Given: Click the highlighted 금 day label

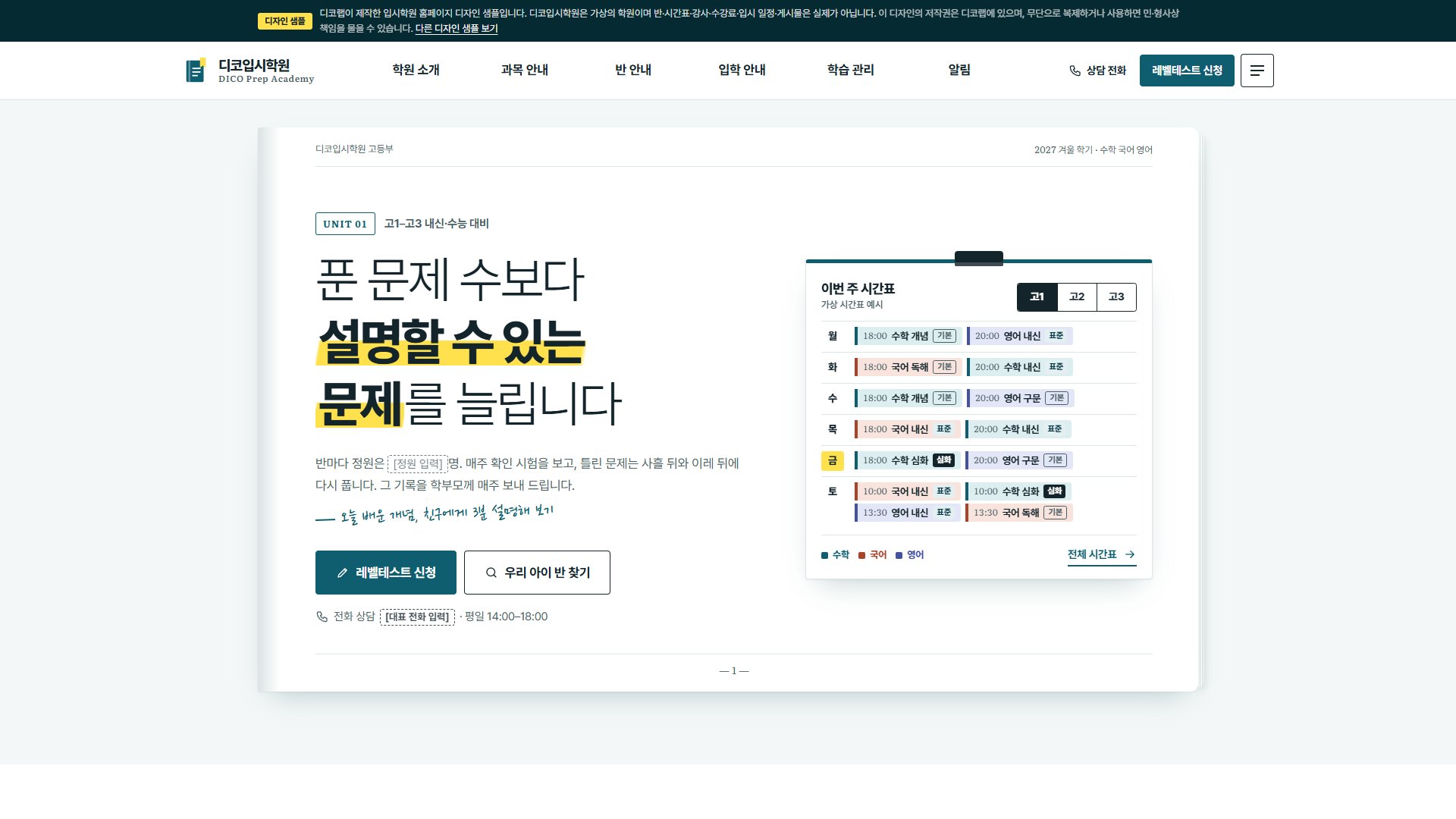Looking at the screenshot, I should [x=832, y=460].
